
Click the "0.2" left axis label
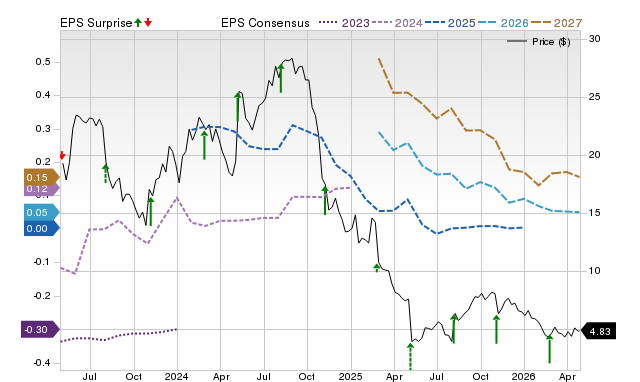click(x=43, y=162)
